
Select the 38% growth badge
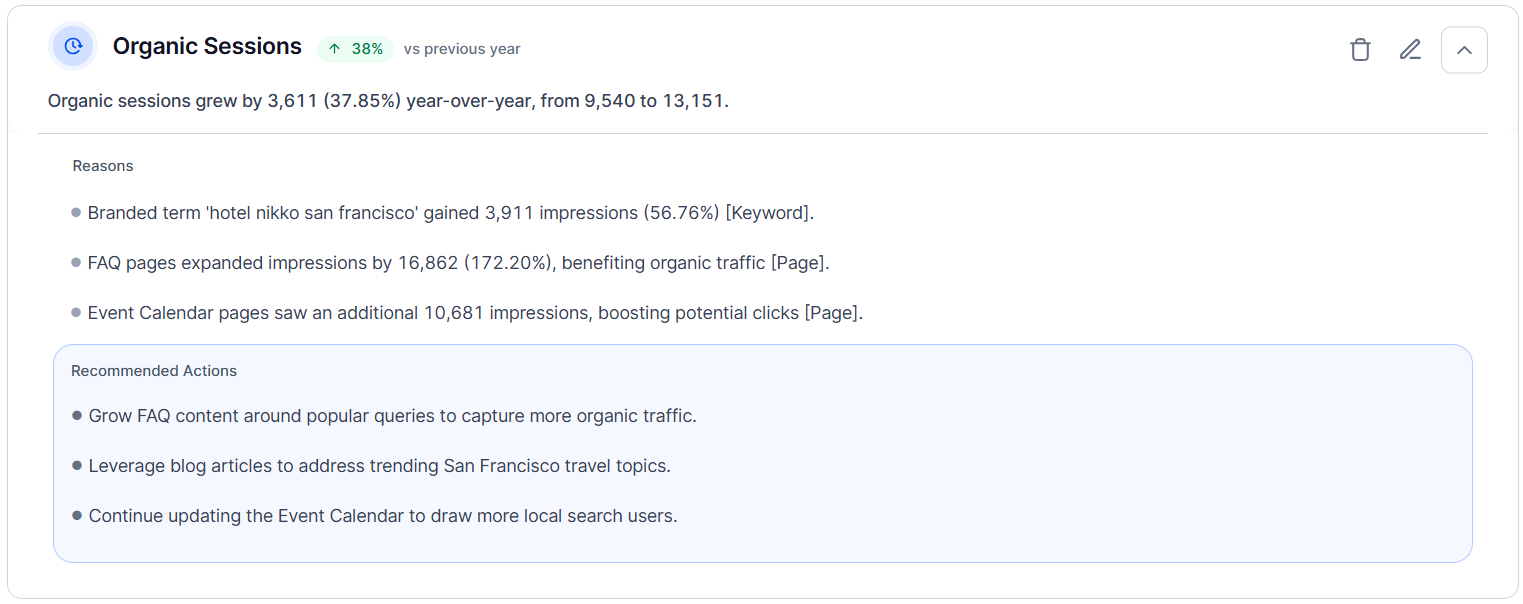[355, 49]
